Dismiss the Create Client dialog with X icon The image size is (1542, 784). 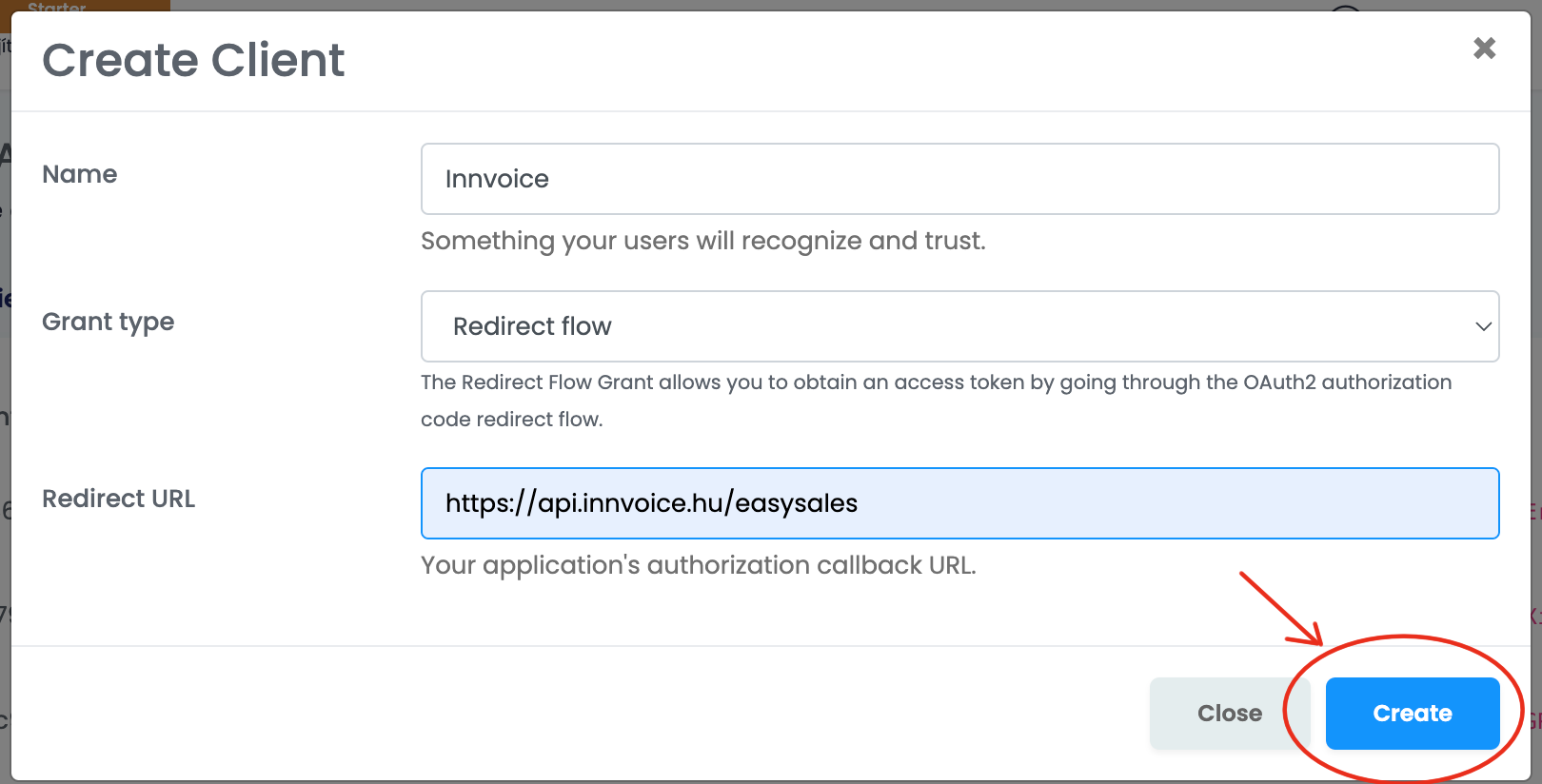[x=1484, y=48]
